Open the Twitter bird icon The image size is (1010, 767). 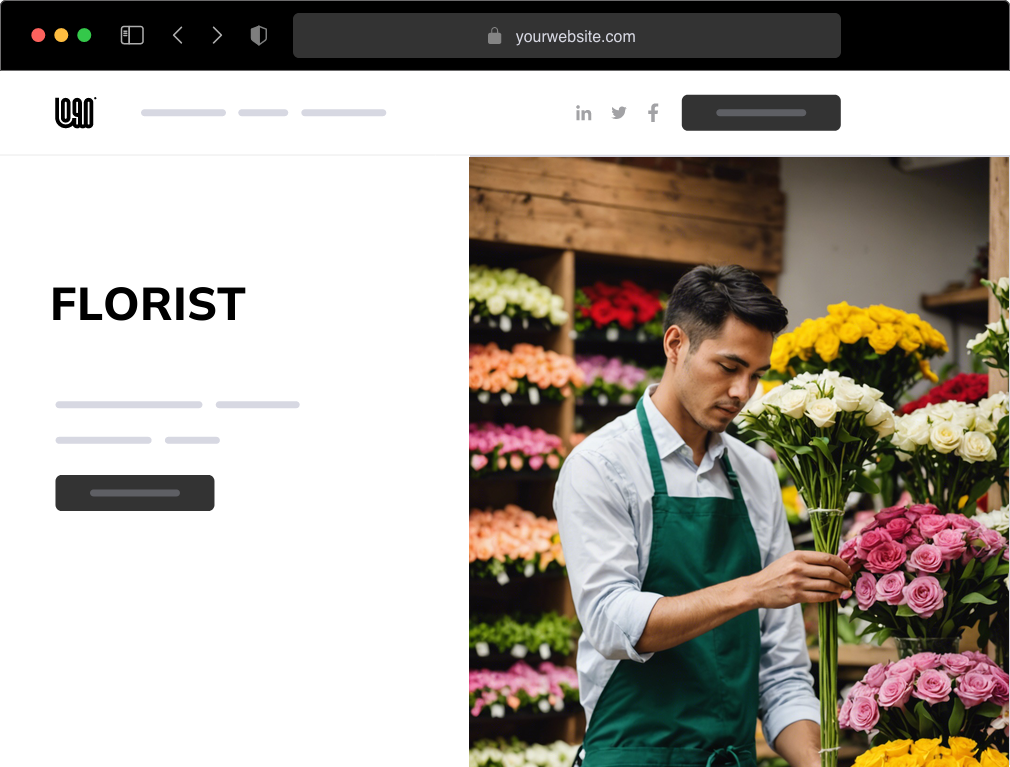tap(619, 113)
